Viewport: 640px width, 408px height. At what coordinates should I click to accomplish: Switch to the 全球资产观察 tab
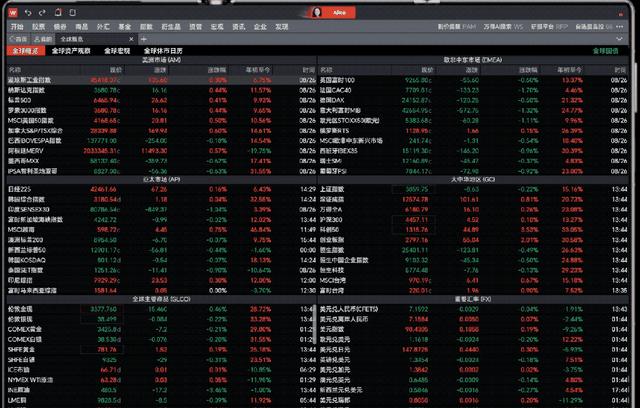click(x=70, y=49)
